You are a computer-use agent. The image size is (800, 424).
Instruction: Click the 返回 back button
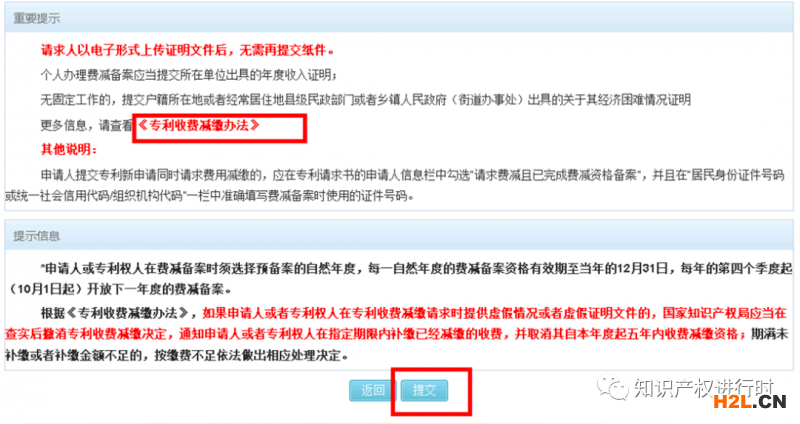[x=372, y=390]
